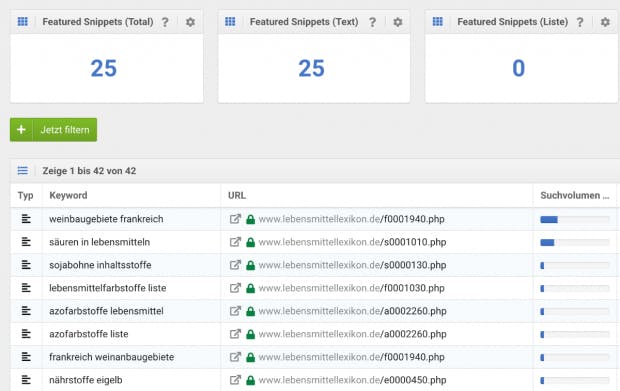Viewport: 620px width, 391px height.
Task: Open URL lebensmittellexikon.de/f0001030.php
Action: [x=352, y=288]
